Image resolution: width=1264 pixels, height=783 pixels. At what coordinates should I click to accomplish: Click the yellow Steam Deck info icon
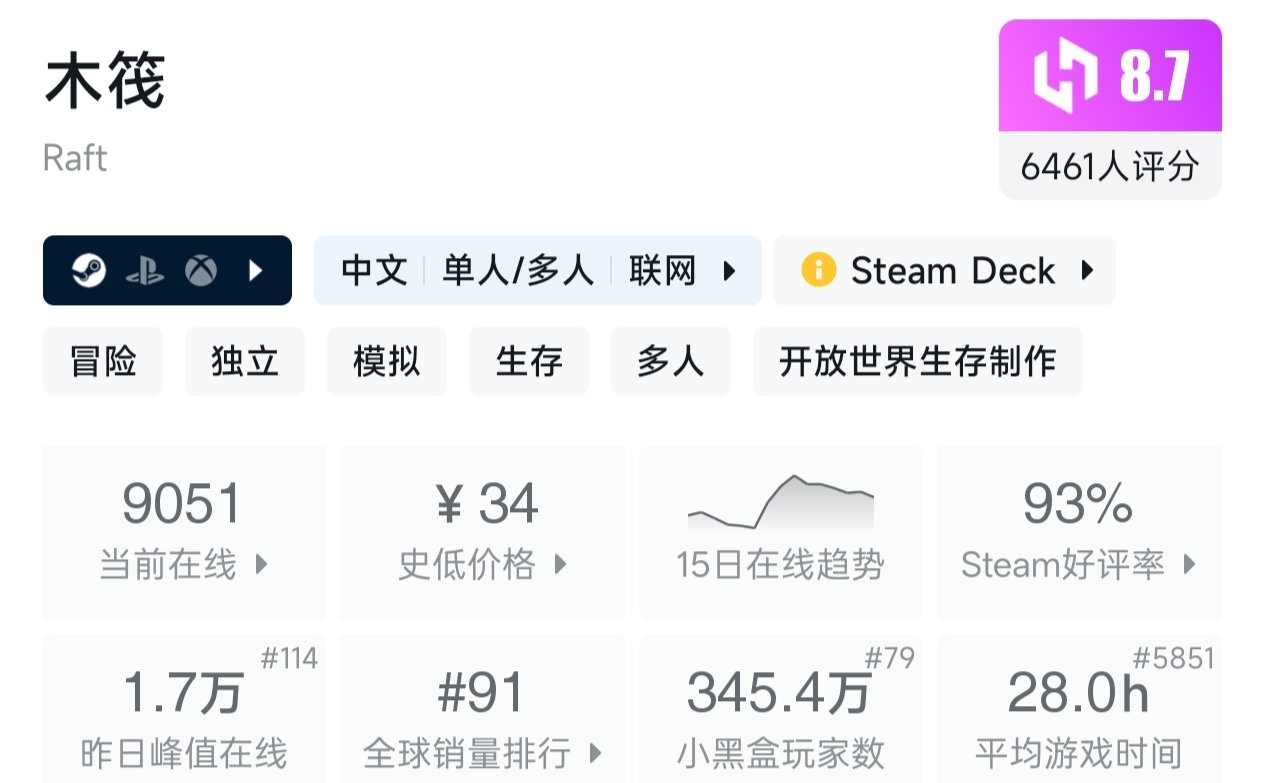coord(818,270)
